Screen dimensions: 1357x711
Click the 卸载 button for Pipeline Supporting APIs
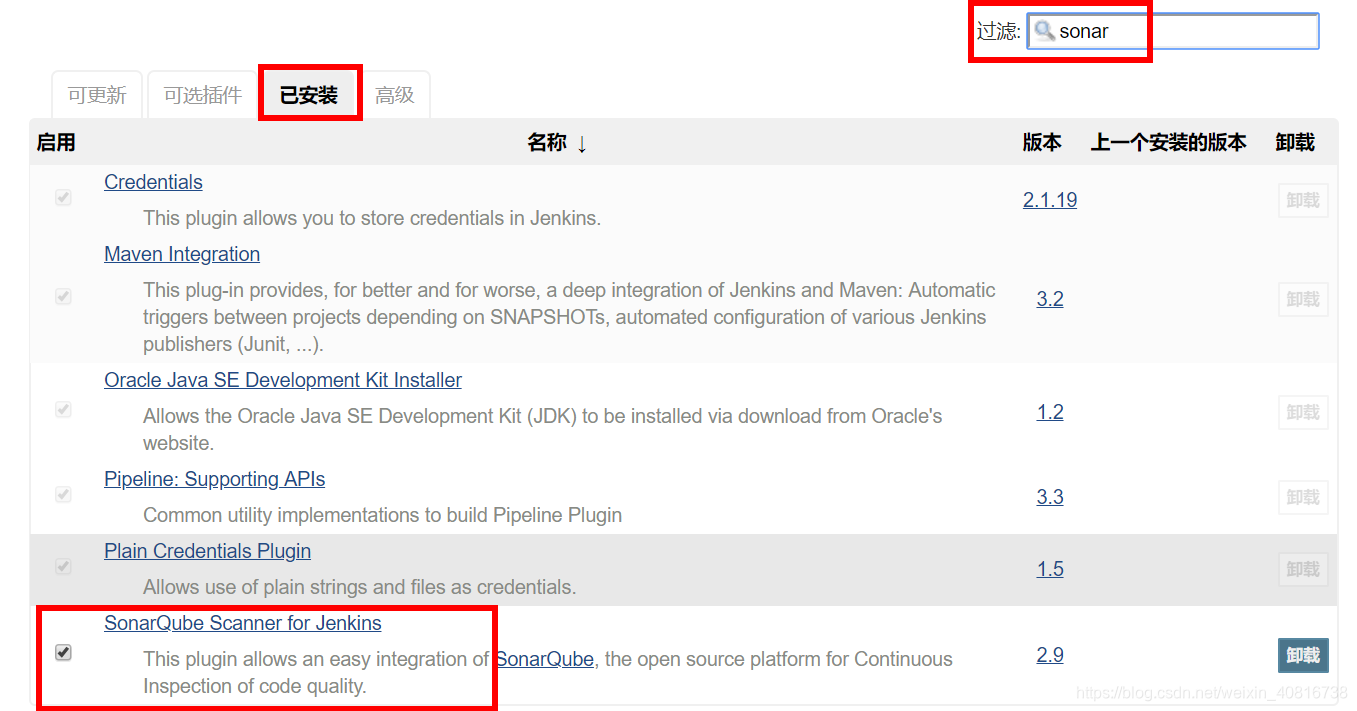(1303, 497)
